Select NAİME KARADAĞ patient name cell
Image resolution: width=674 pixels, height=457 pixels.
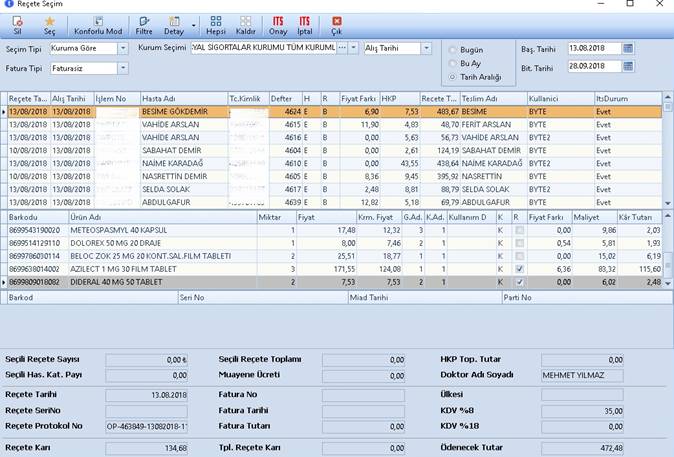tap(184, 163)
